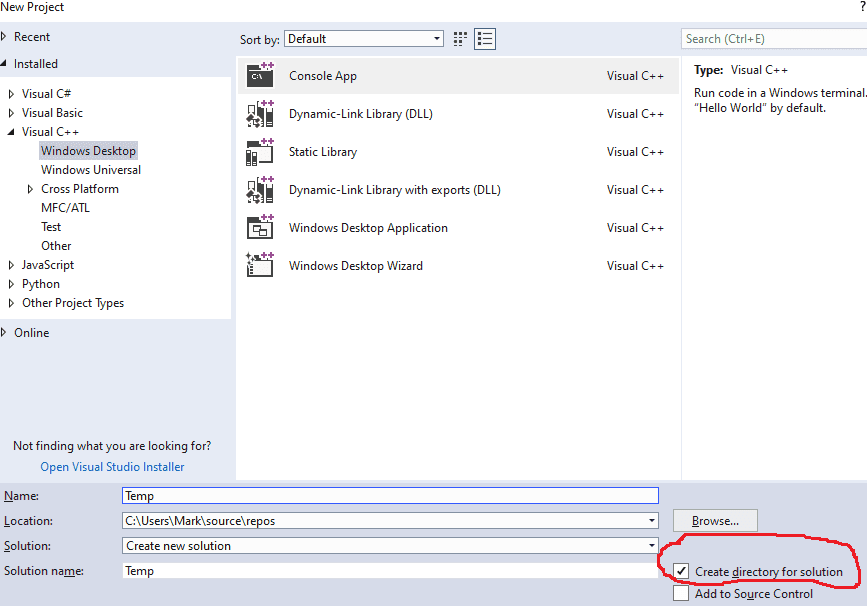Click the Search (Ctrl+E) box
Screen dimensions: 867x606
coord(774,39)
